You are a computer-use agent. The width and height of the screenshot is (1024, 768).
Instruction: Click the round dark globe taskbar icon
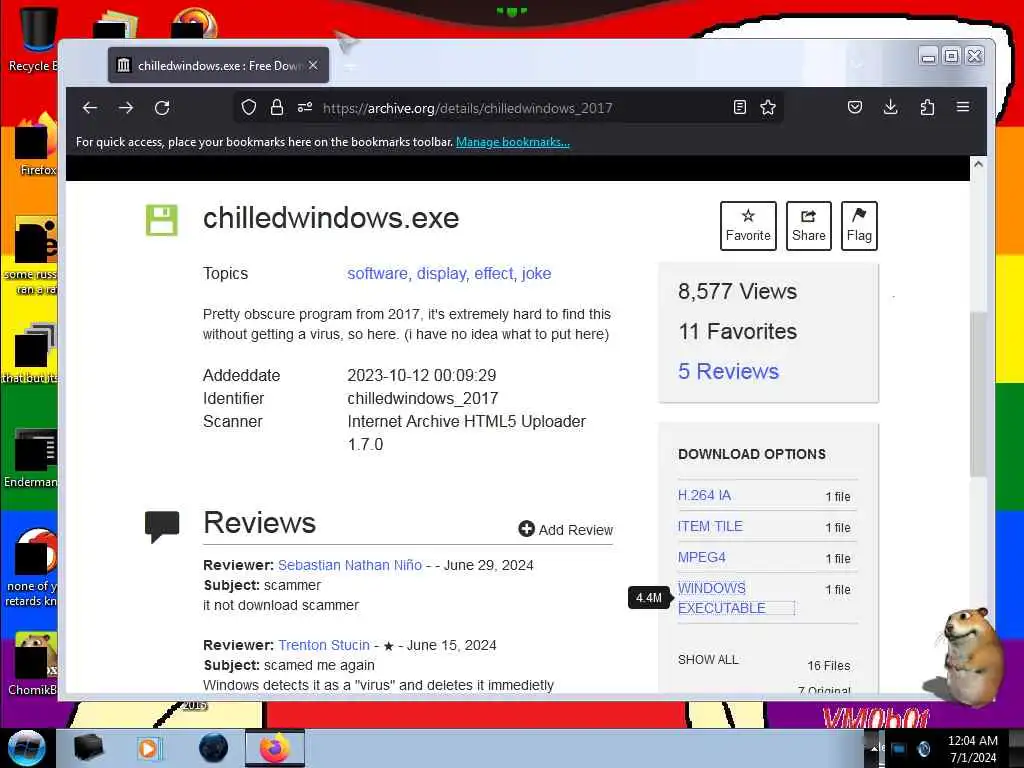coord(213,748)
